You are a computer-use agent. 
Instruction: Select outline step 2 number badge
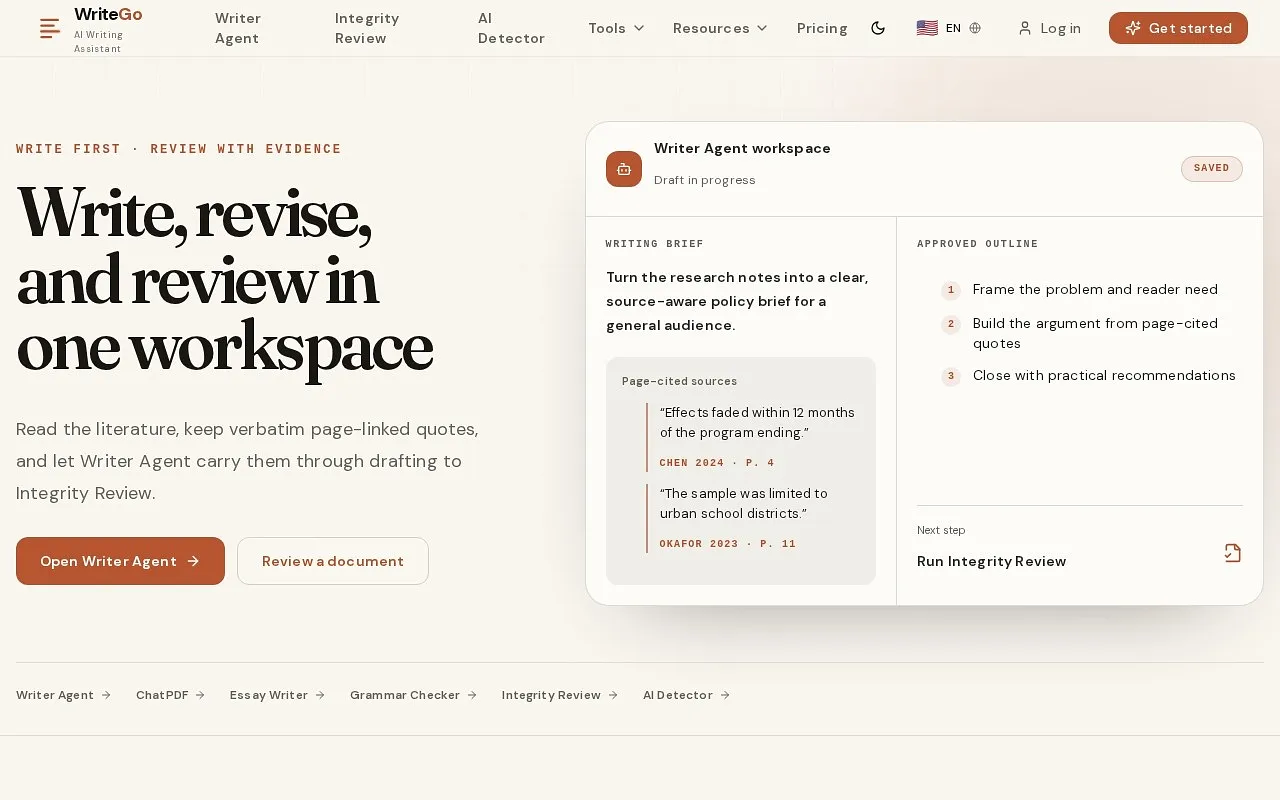(x=951, y=324)
